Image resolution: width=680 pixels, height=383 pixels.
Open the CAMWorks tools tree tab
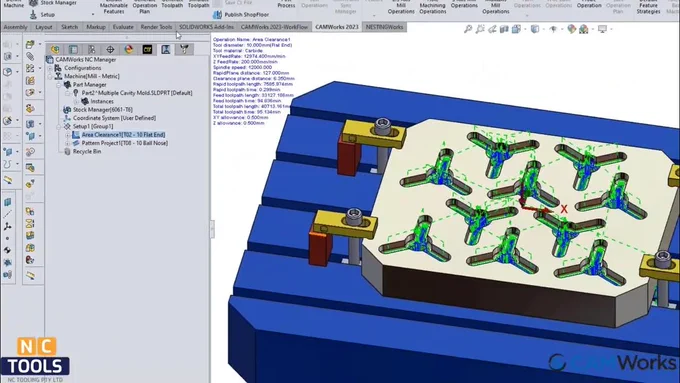click(x=184, y=49)
